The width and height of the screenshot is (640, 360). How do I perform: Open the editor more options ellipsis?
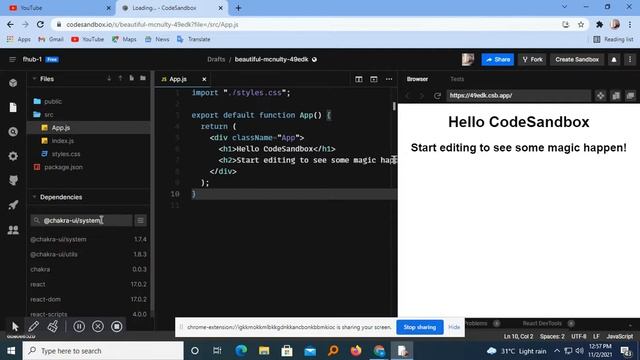389,79
